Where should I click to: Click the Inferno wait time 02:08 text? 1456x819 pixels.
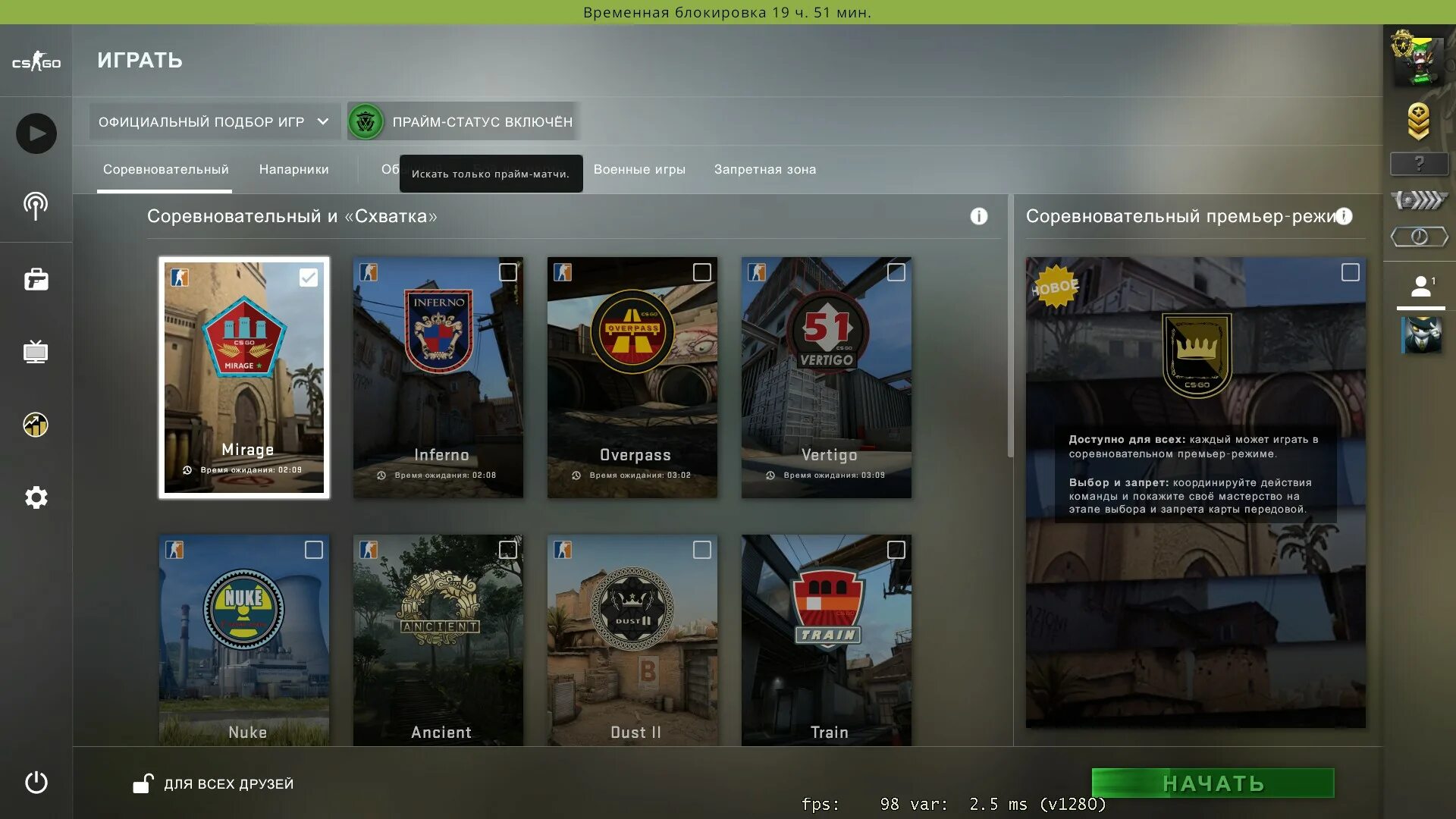[445, 475]
